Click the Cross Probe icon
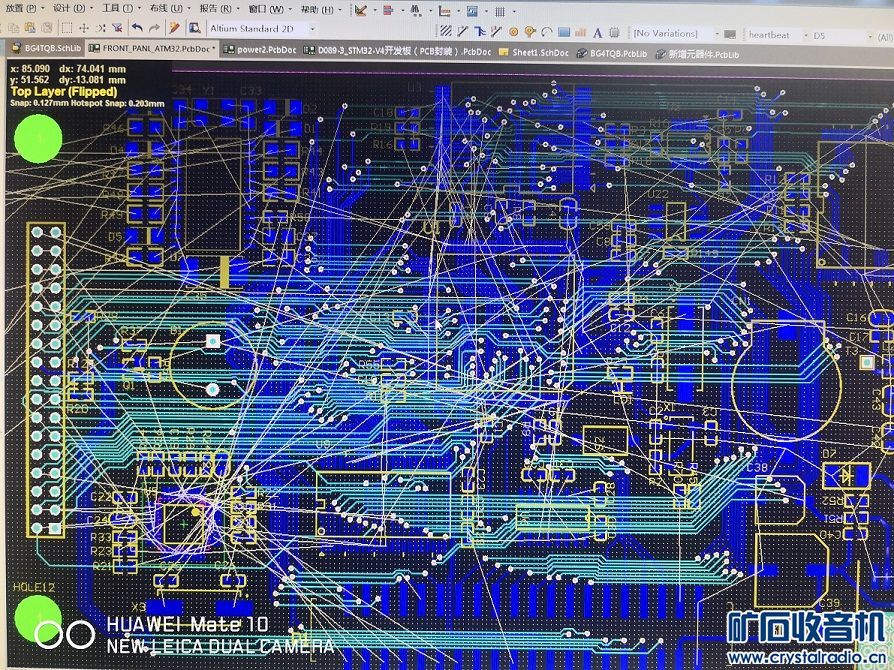This screenshot has height=670, width=894. (x=175, y=27)
